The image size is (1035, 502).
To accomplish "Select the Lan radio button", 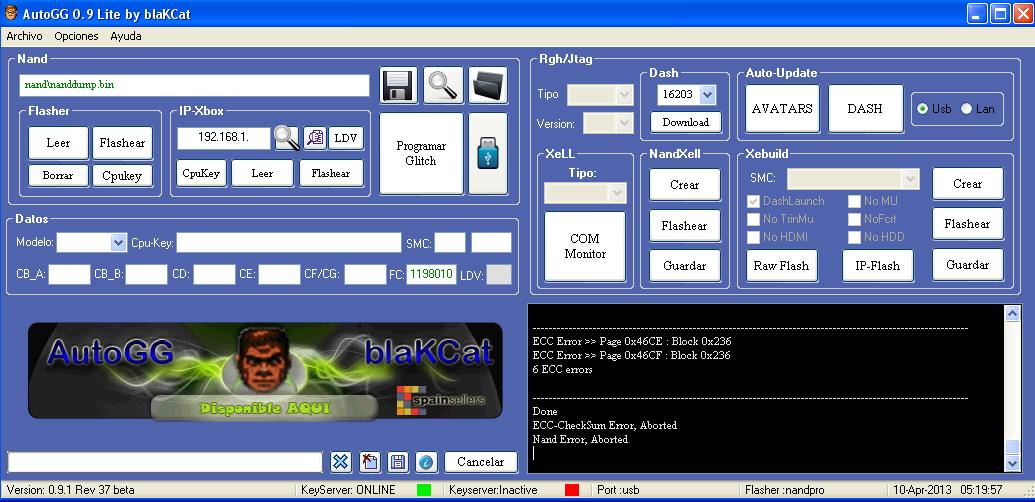I will pos(966,109).
